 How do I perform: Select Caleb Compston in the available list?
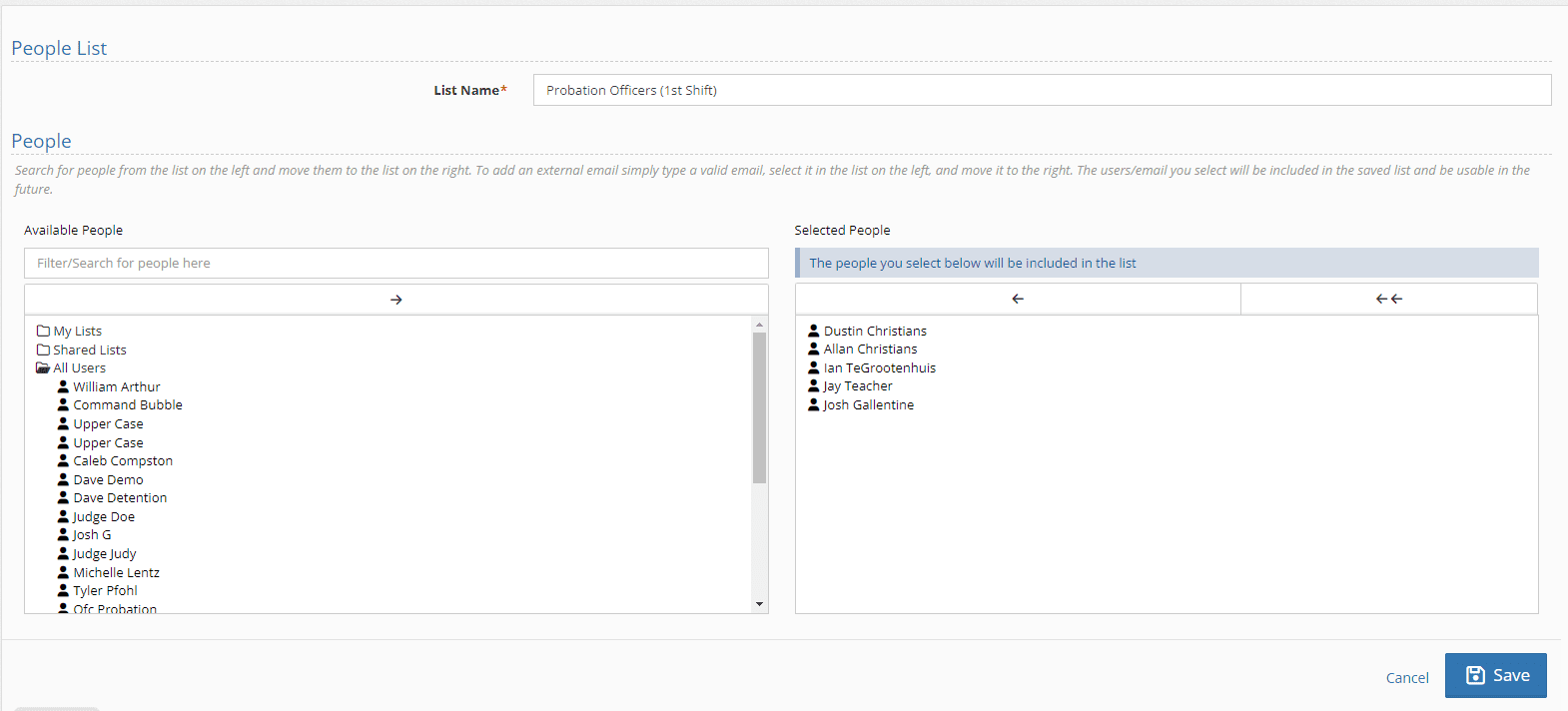coord(123,460)
